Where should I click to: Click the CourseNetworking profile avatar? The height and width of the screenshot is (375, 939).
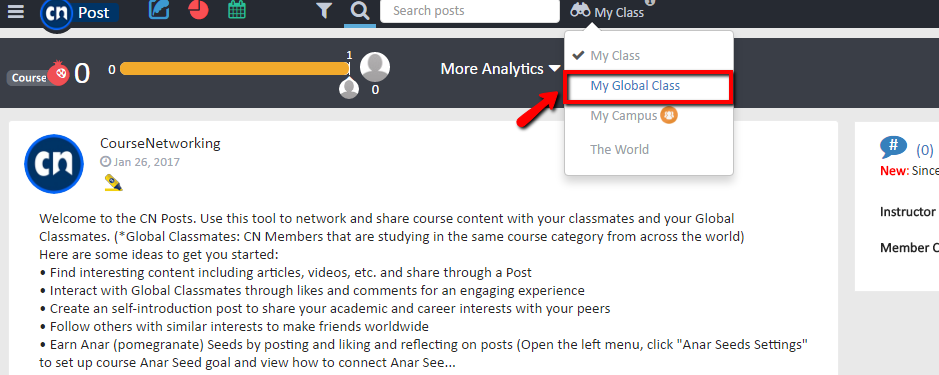[53, 164]
